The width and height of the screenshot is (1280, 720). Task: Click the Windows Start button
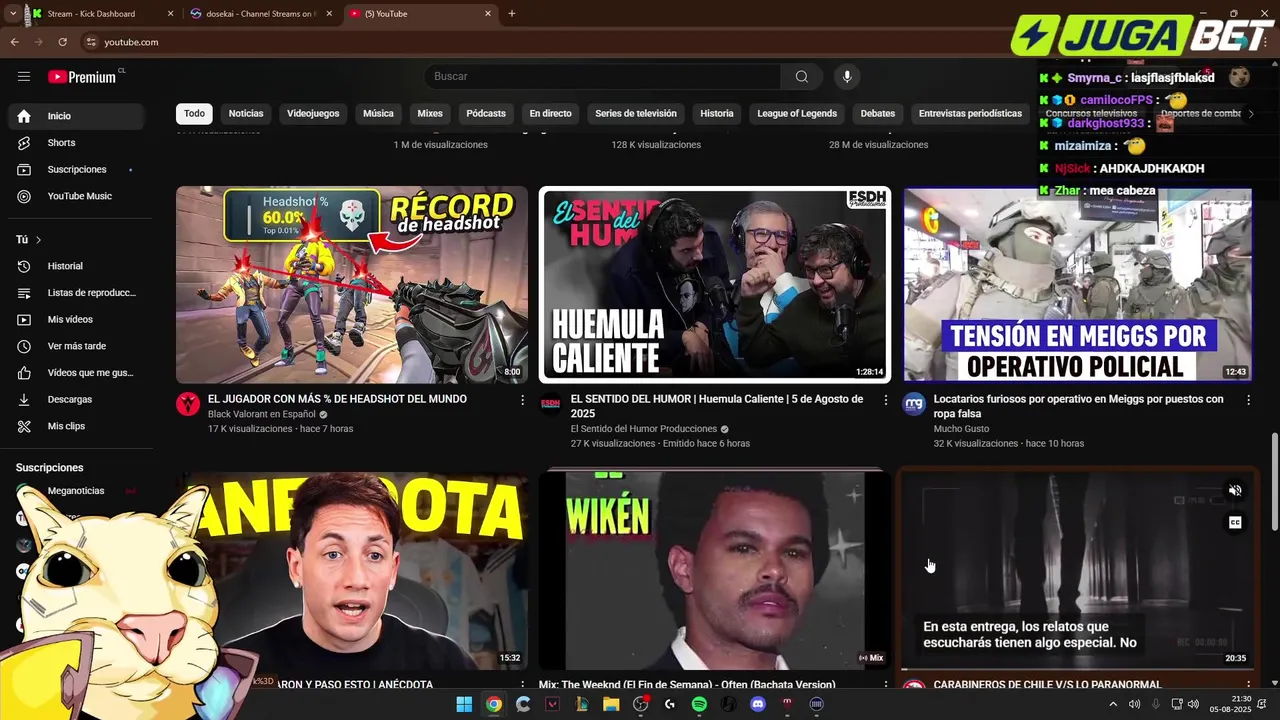click(464, 704)
